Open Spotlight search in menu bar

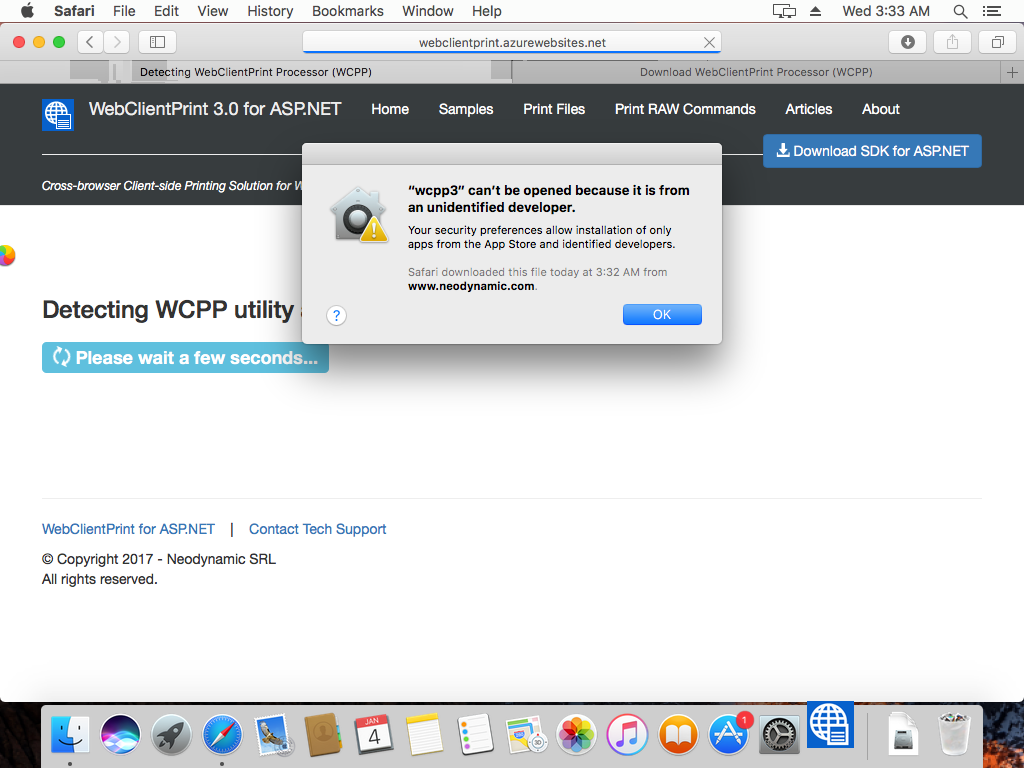960,11
